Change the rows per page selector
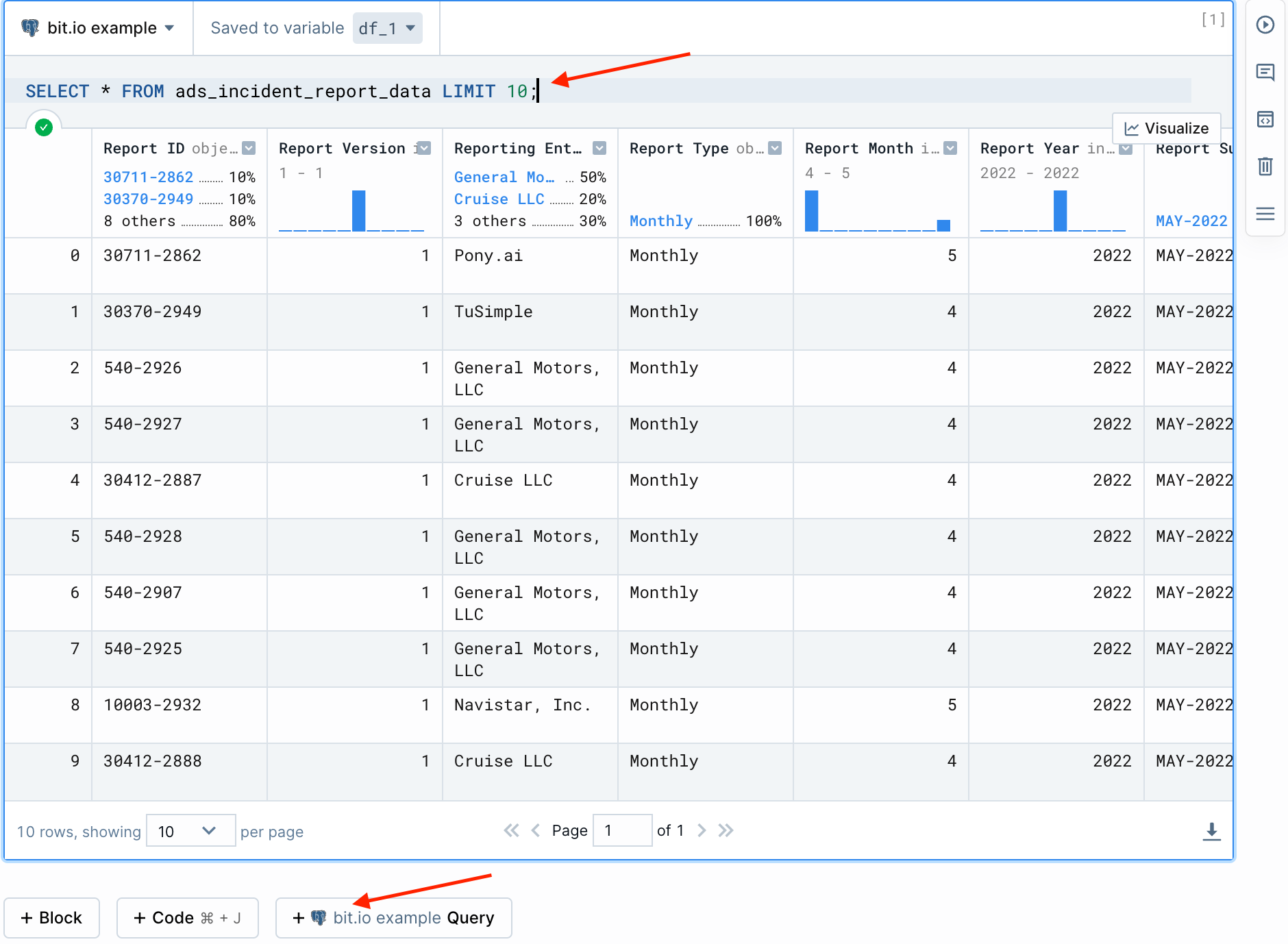The height and width of the screenshot is (944, 1288). pos(190,831)
